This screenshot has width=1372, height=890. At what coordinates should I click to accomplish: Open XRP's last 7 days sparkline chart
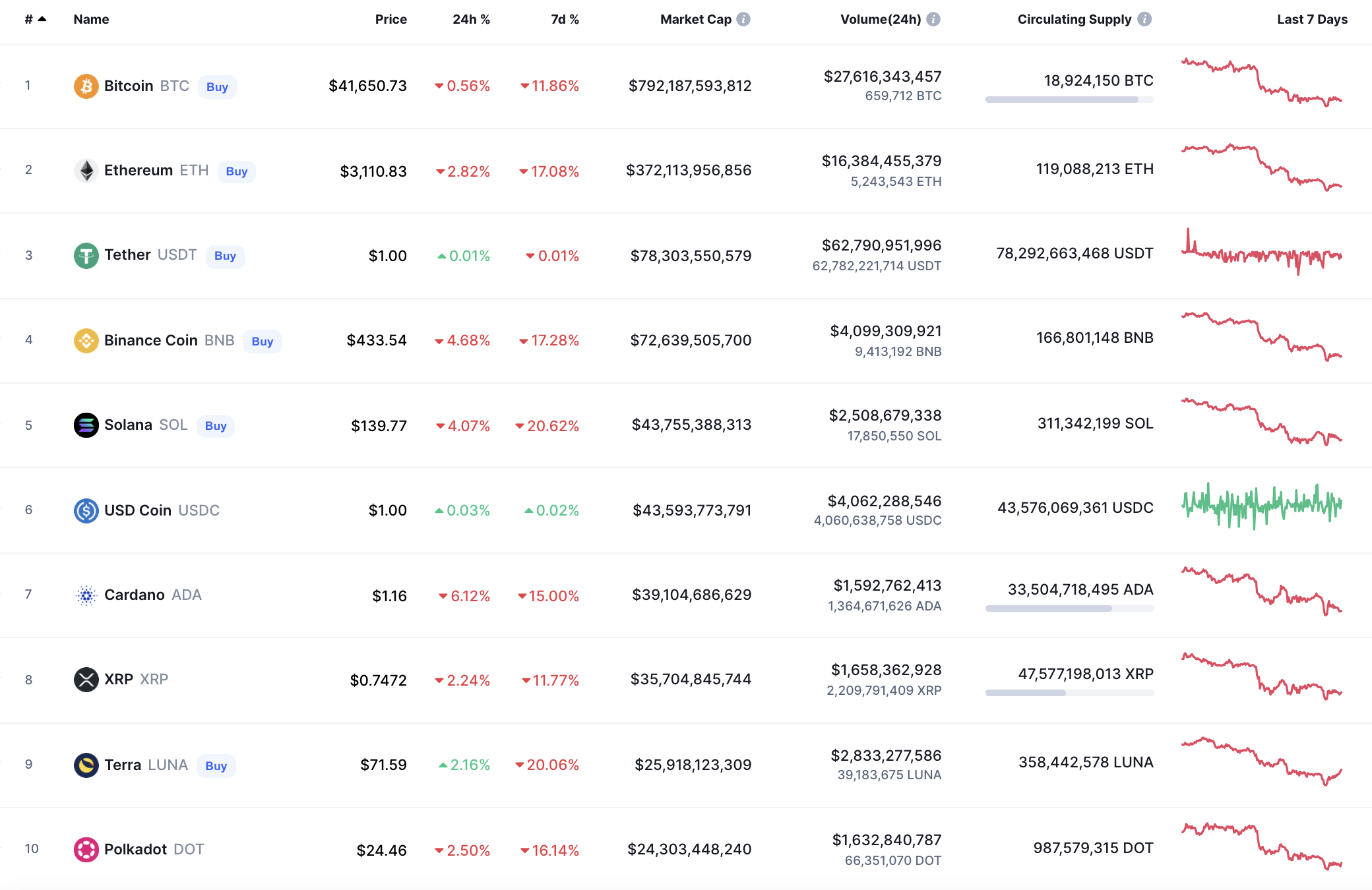pyautogui.click(x=1261, y=676)
